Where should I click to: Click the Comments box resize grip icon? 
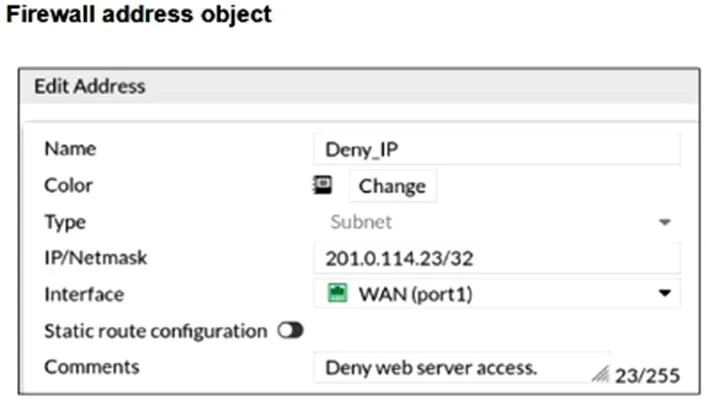[600, 373]
